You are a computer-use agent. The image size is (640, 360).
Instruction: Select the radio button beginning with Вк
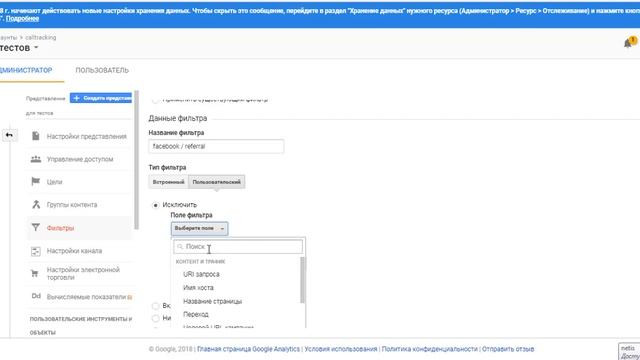[x=156, y=306]
